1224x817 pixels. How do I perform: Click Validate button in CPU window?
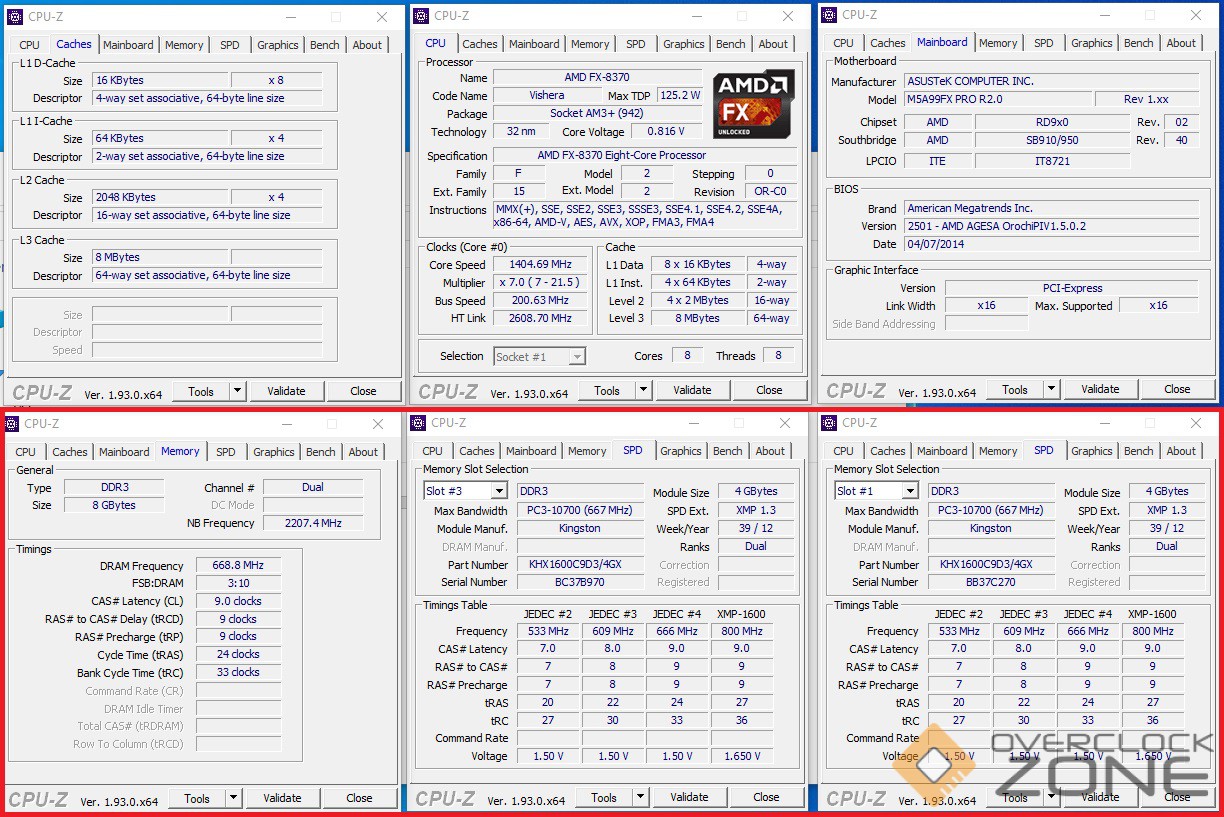692,390
